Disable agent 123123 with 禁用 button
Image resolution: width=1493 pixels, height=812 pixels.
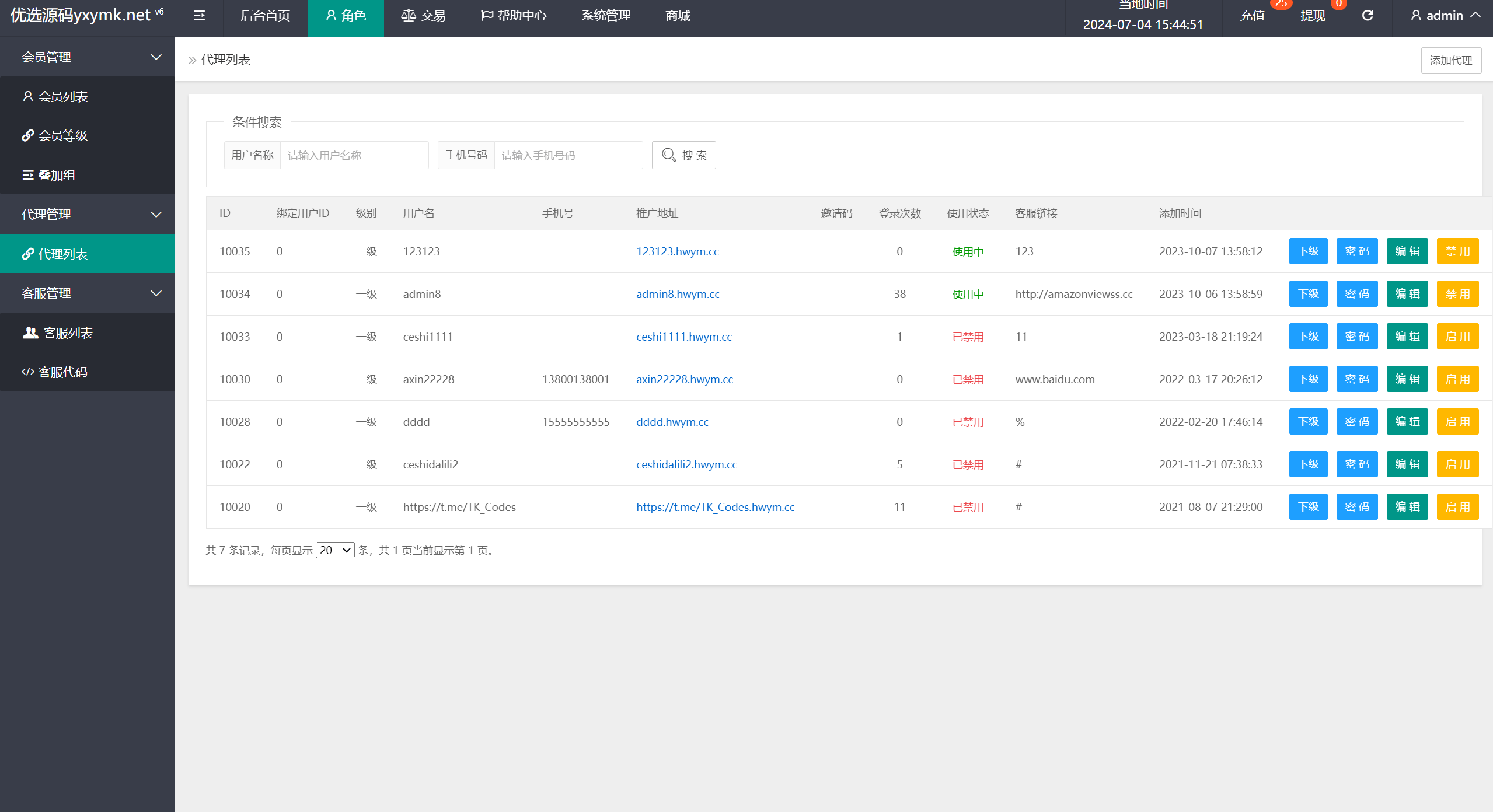(x=1457, y=251)
